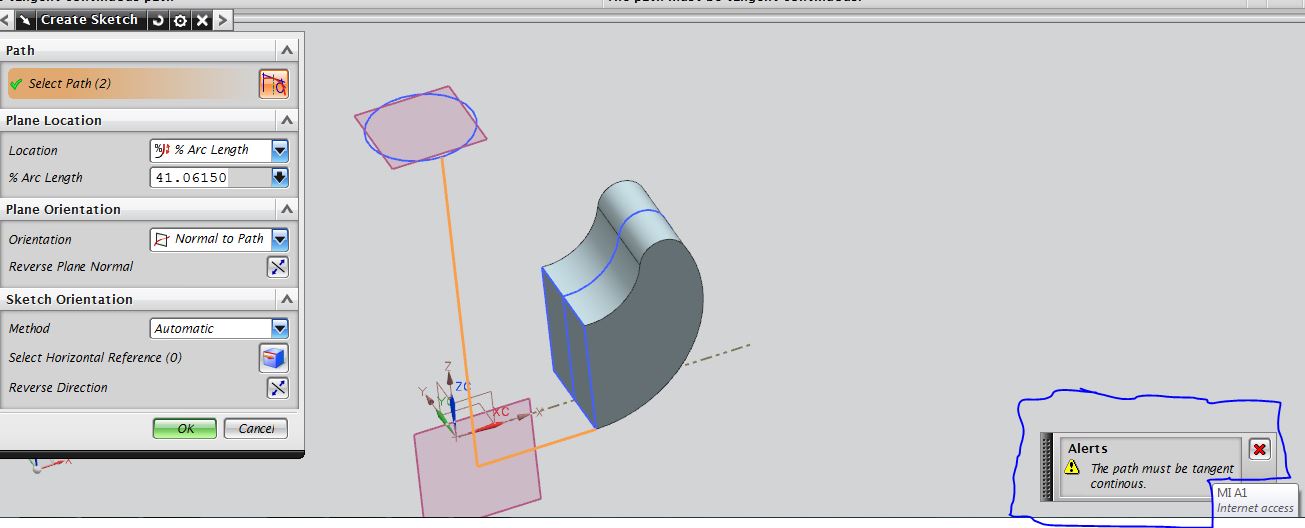Click the Reverse Direction icon

(277, 388)
